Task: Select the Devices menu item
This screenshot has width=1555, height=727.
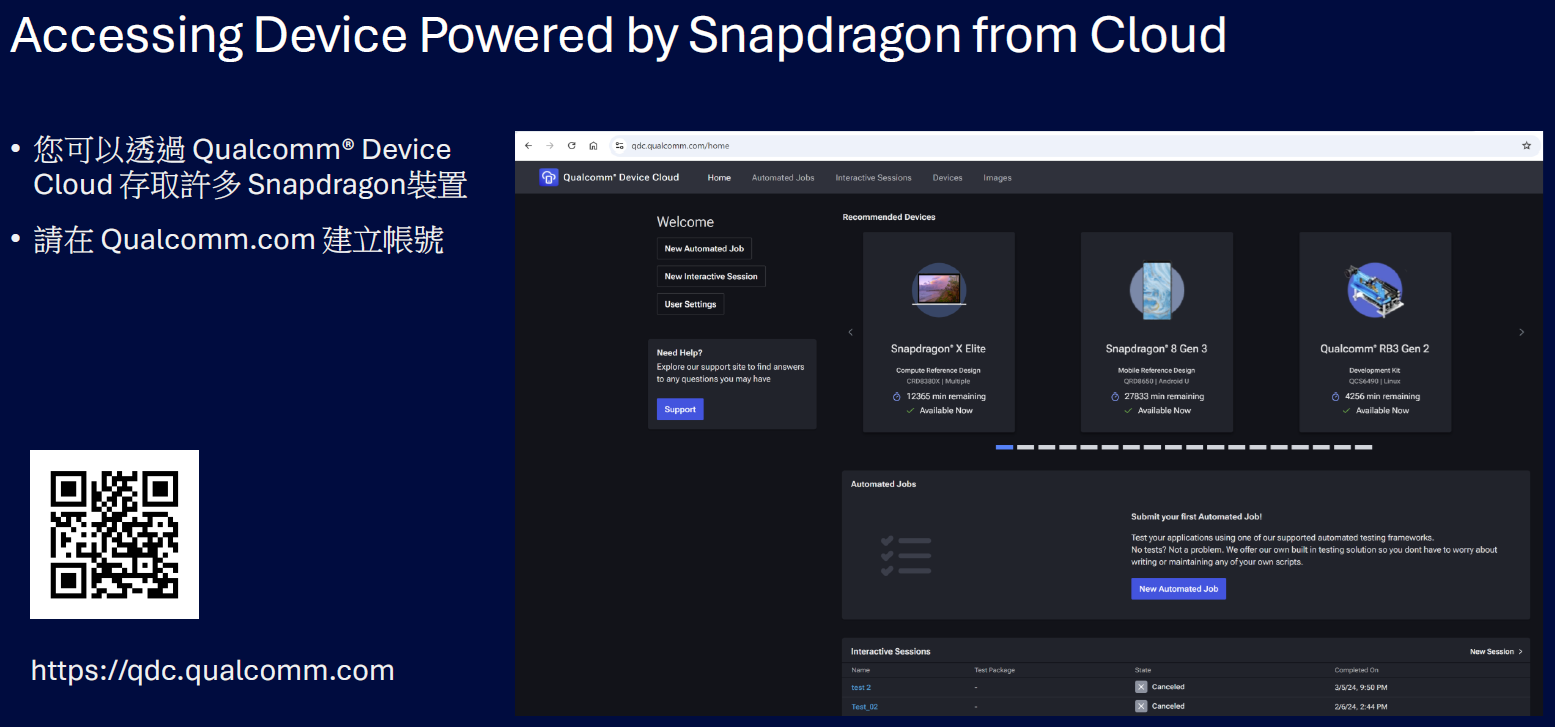Action: click(946, 177)
